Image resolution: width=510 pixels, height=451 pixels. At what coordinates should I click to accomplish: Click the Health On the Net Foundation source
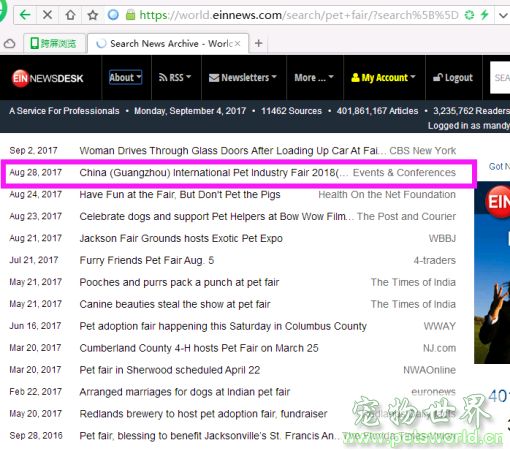[x=387, y=195]
